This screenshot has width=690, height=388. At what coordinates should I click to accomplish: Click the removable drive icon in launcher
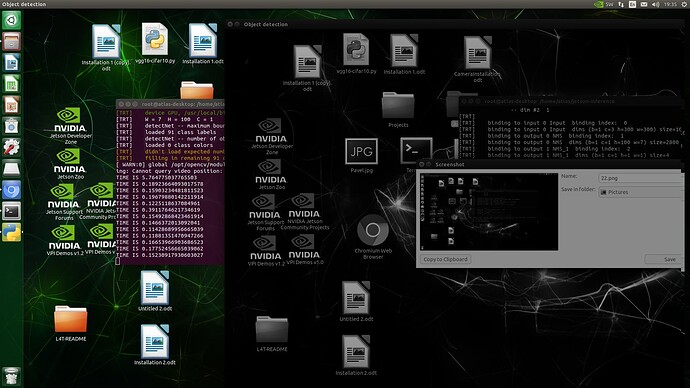[11, 168]
